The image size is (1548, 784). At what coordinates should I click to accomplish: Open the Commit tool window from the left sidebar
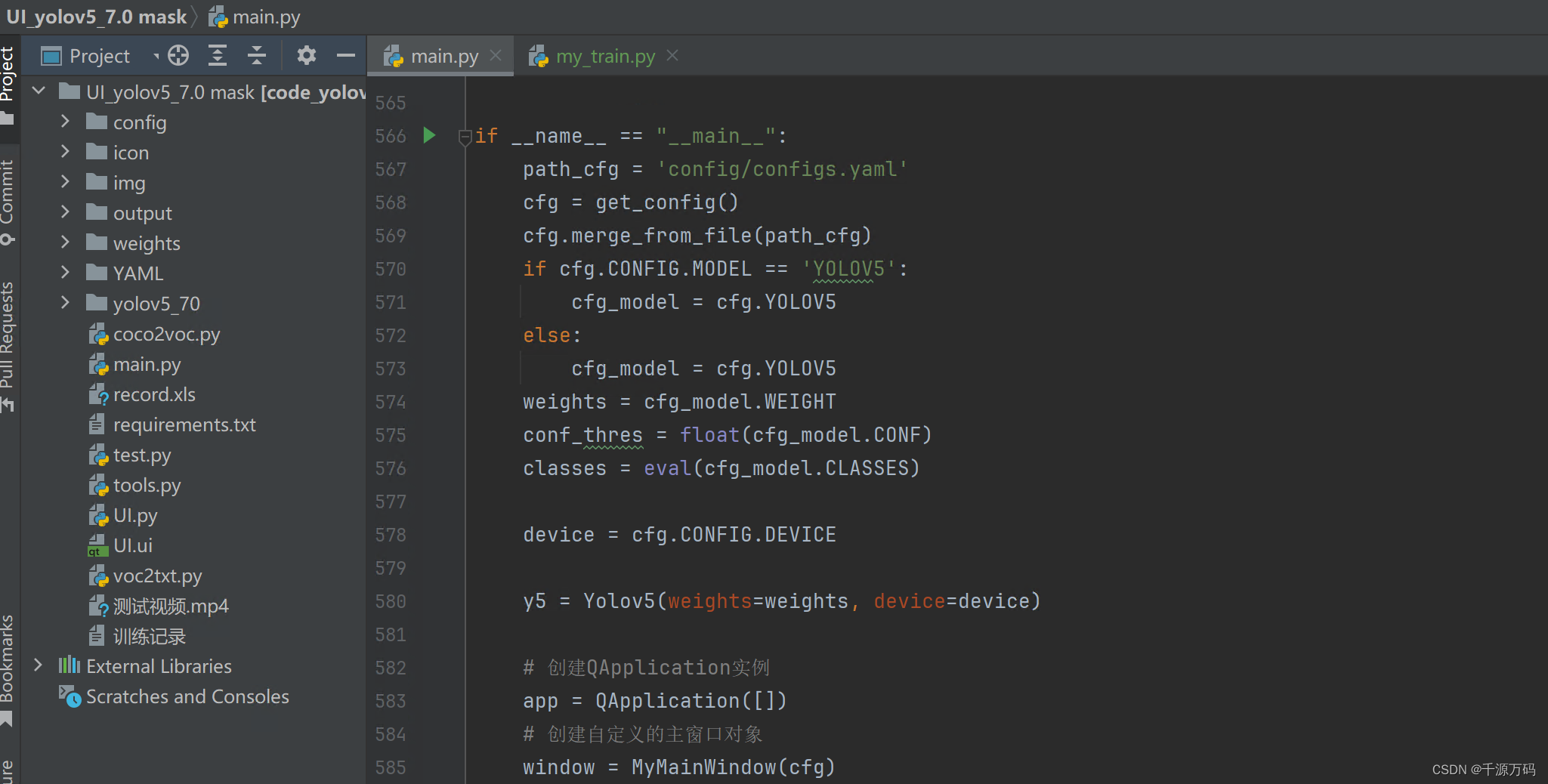pos(8,189)
